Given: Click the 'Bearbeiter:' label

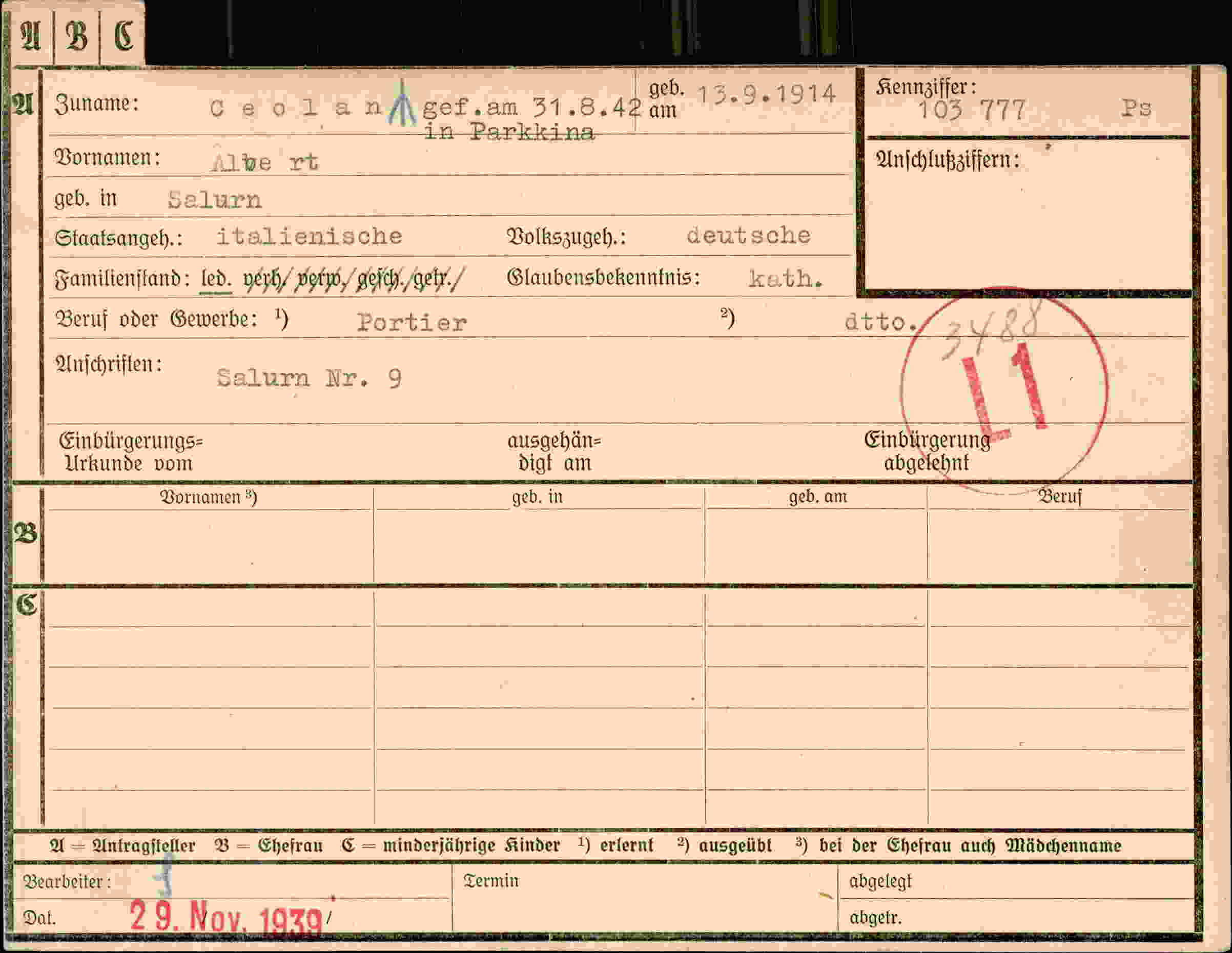Looking at the screenshot, I should coord(66,882).
